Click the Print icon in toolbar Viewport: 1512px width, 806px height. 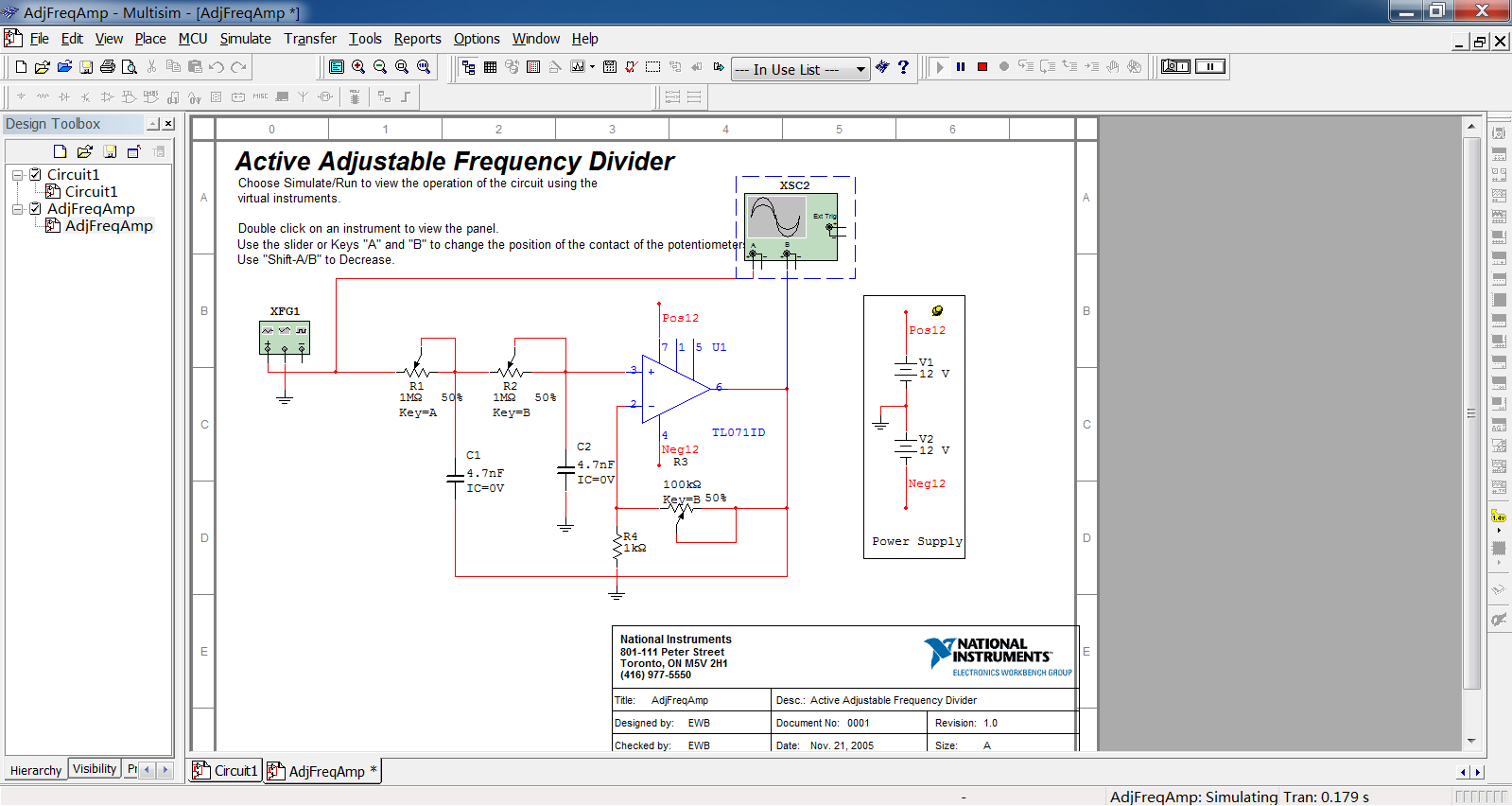point(108,67)
